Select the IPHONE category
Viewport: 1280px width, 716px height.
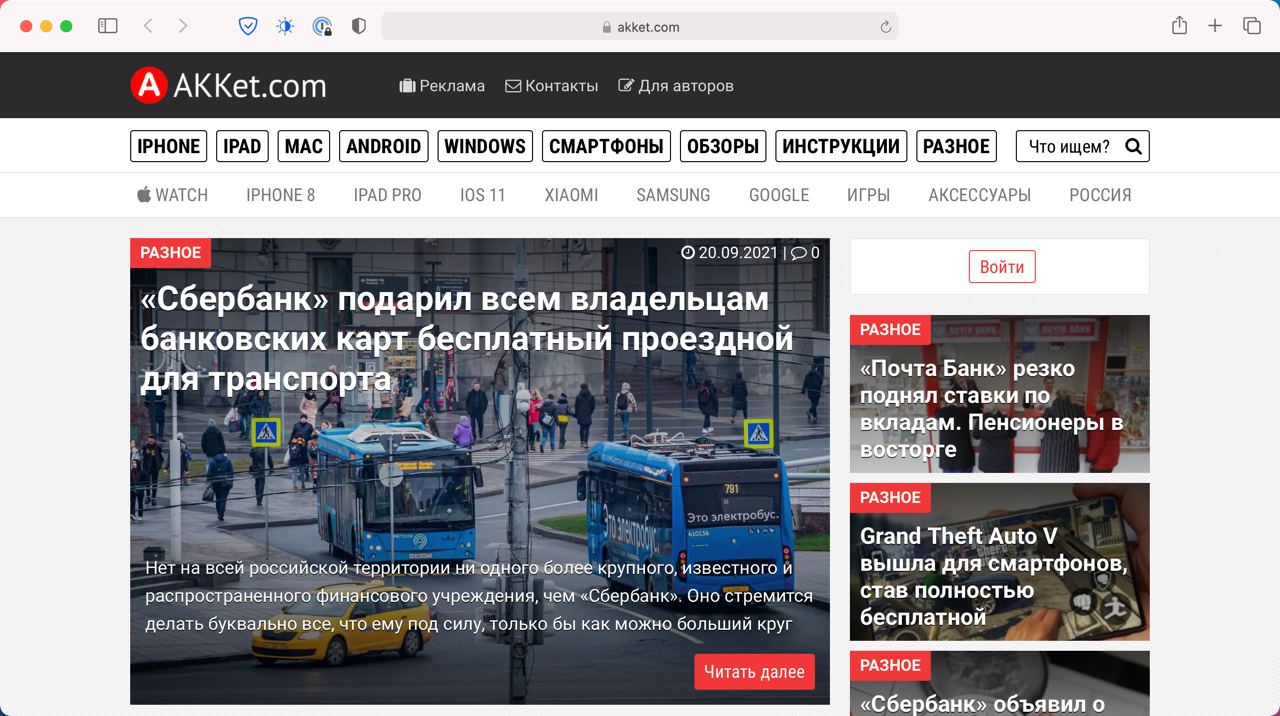(x=168, y=146)
